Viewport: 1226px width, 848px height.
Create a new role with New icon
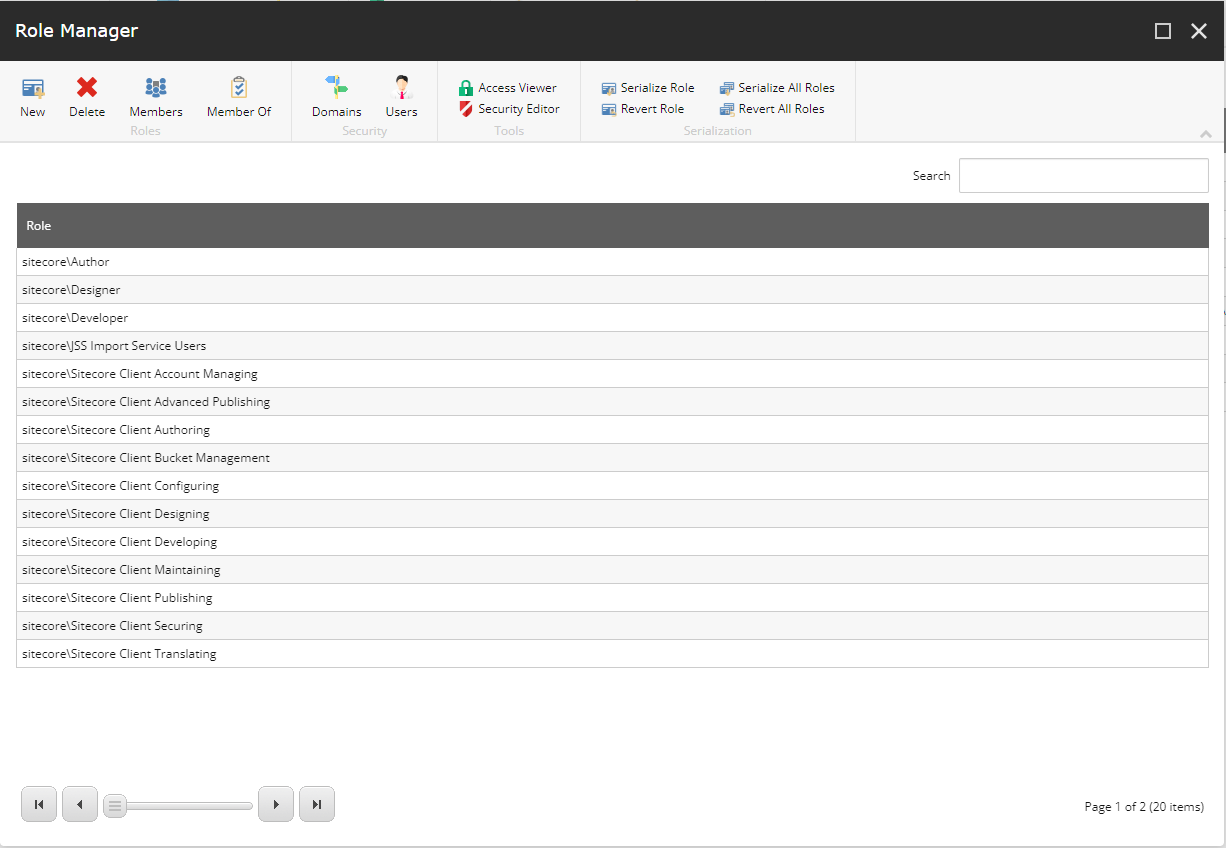pyautogui.click(x=33, y=97)
